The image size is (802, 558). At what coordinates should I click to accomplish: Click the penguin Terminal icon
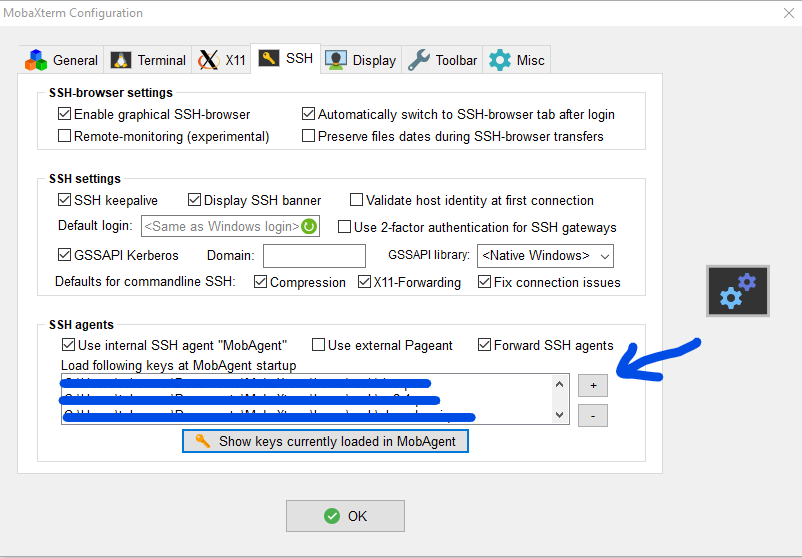point(121,60)
